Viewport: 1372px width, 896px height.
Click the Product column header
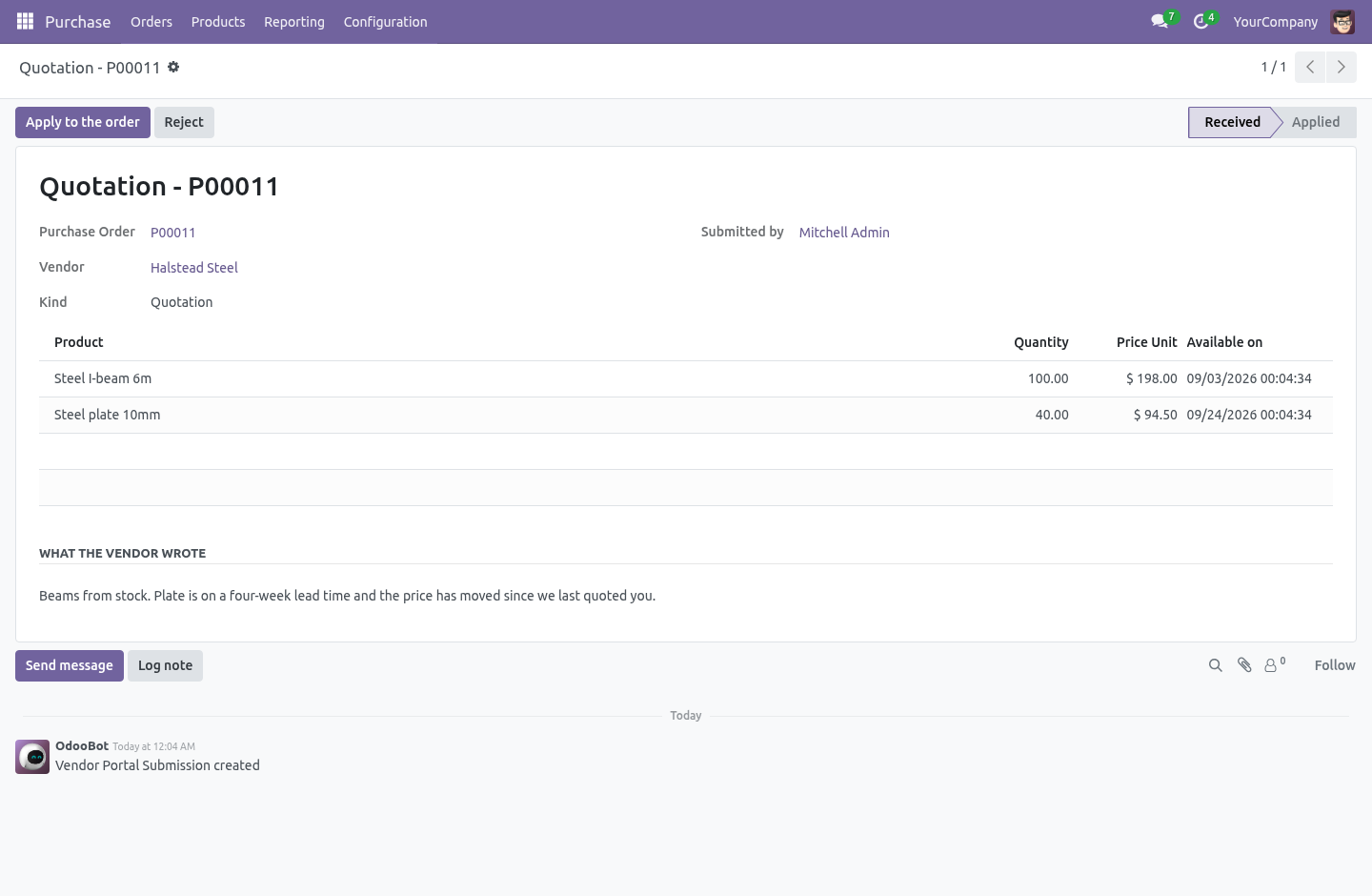79,342
